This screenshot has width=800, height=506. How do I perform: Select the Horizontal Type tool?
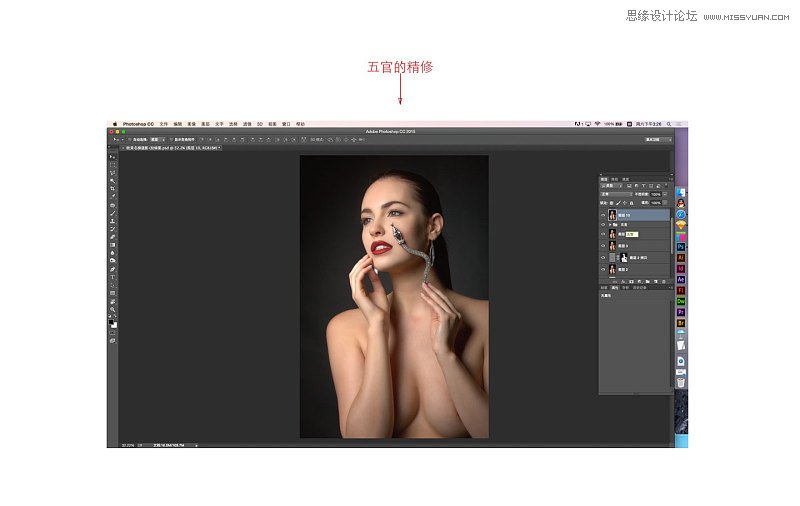coord(112,277)
